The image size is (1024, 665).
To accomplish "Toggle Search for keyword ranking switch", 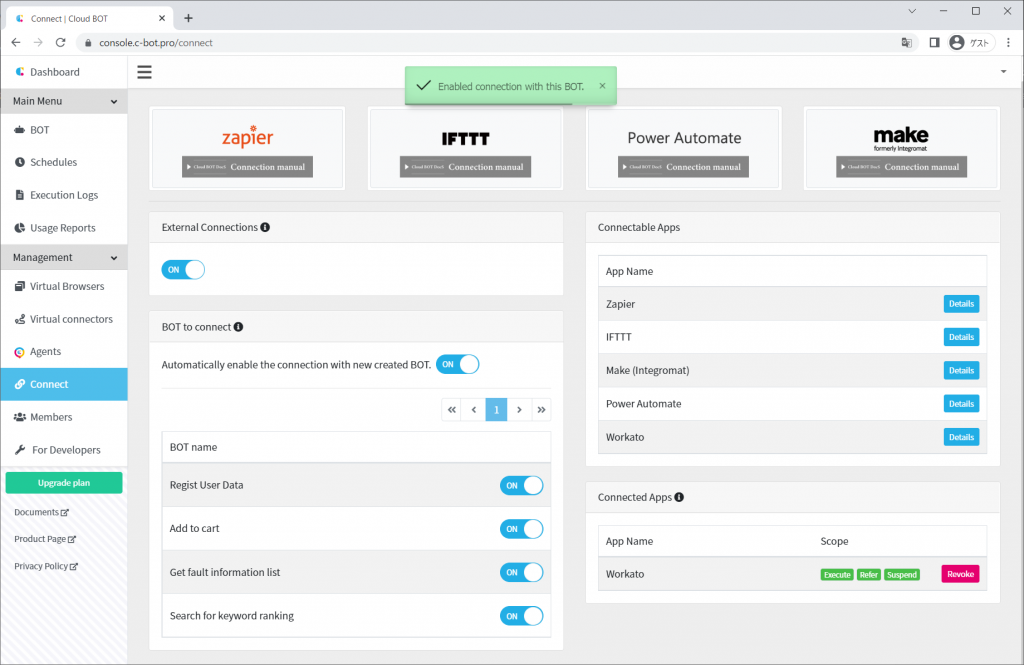I will 521,616.
